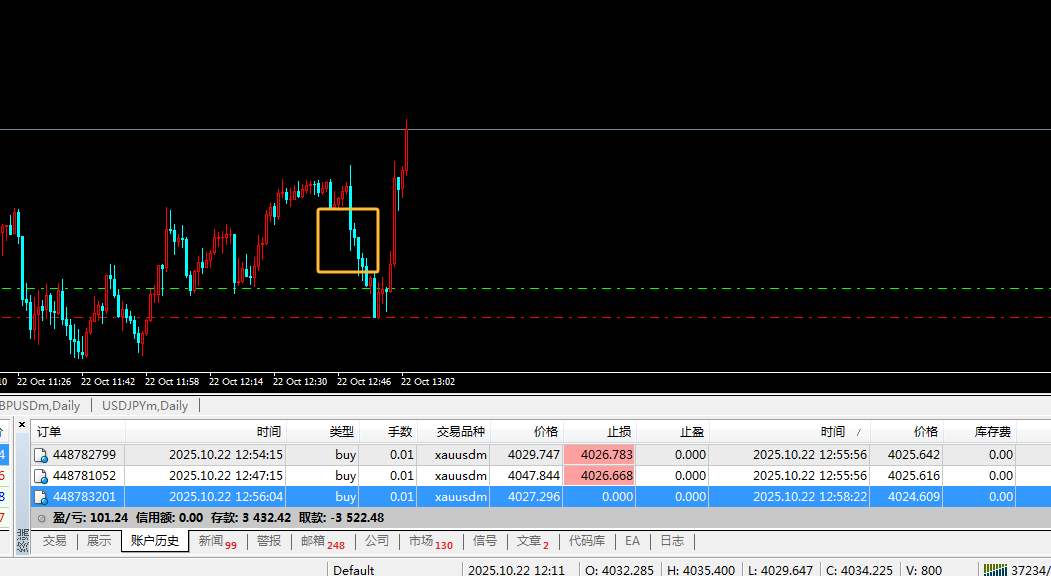Click the order icon beside ticket 448782799
This screenshot has height=576, width=1051.
point(42,455)
